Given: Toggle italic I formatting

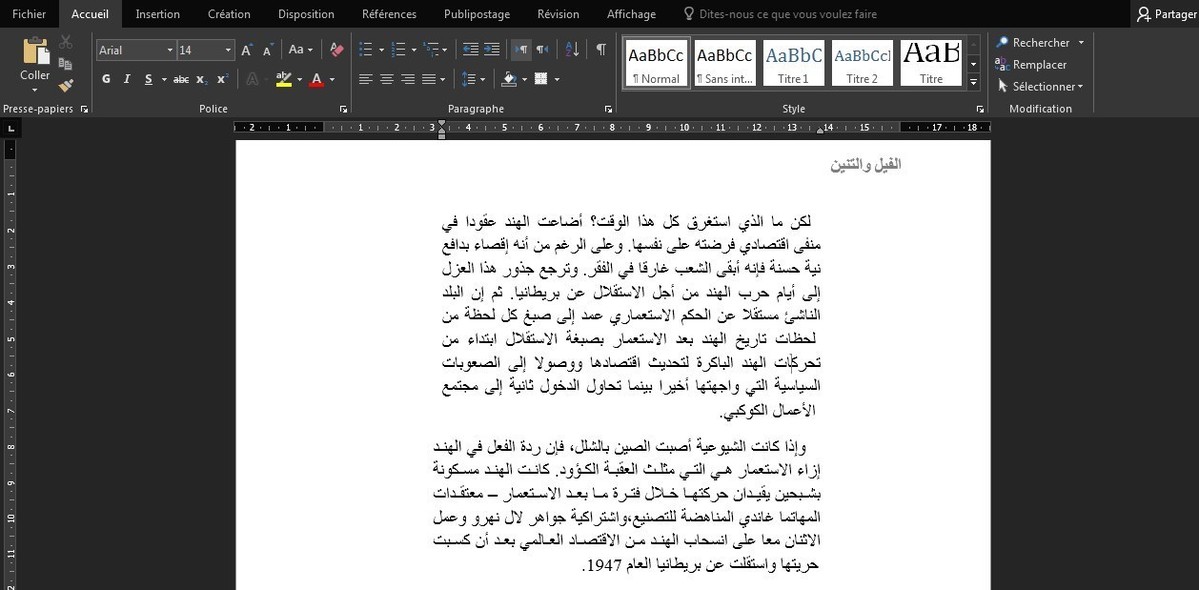Looking at the screenshot, I should click(x=127, y=79).
